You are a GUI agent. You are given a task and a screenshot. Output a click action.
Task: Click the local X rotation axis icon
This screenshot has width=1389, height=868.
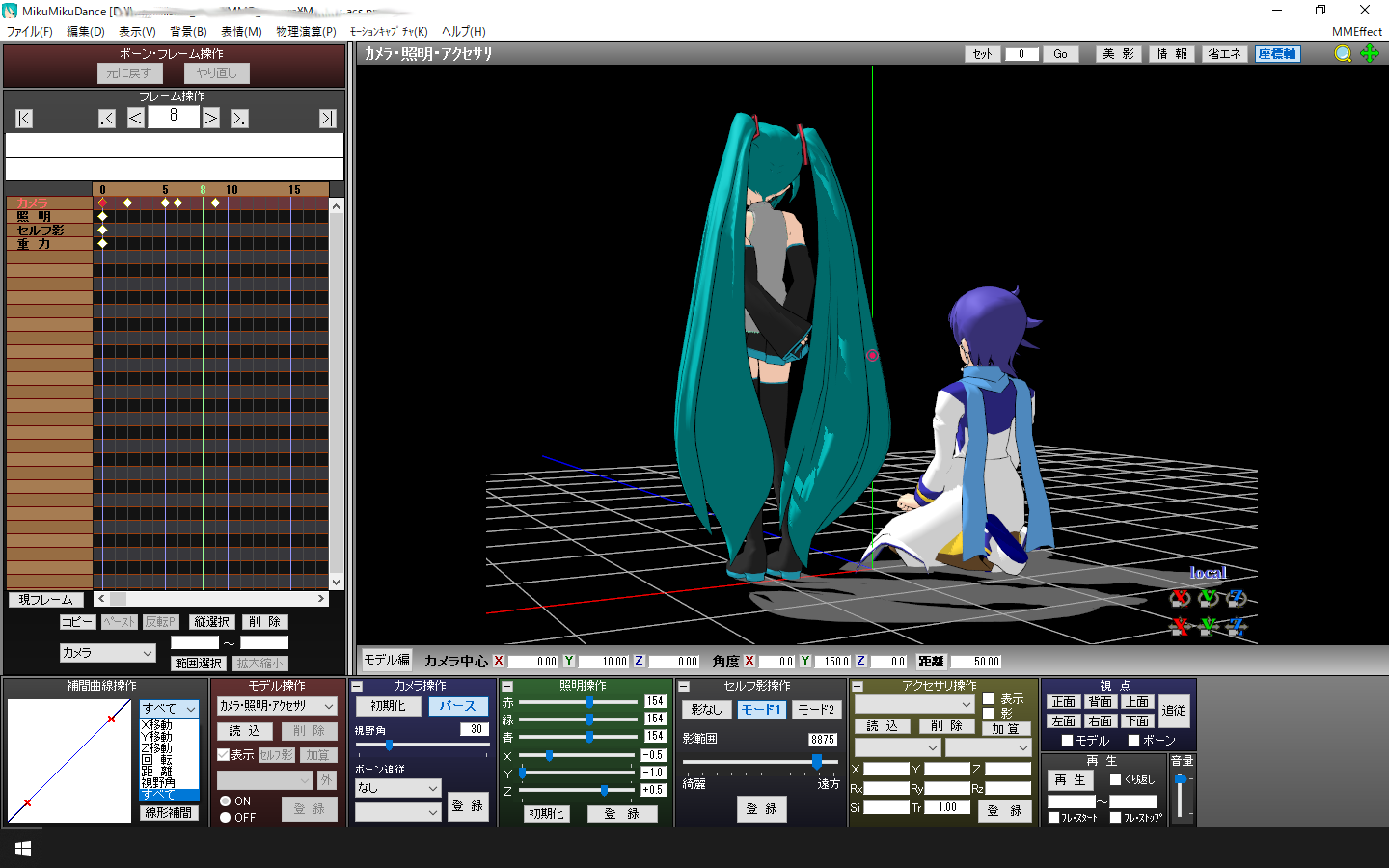coord(1180,598)
